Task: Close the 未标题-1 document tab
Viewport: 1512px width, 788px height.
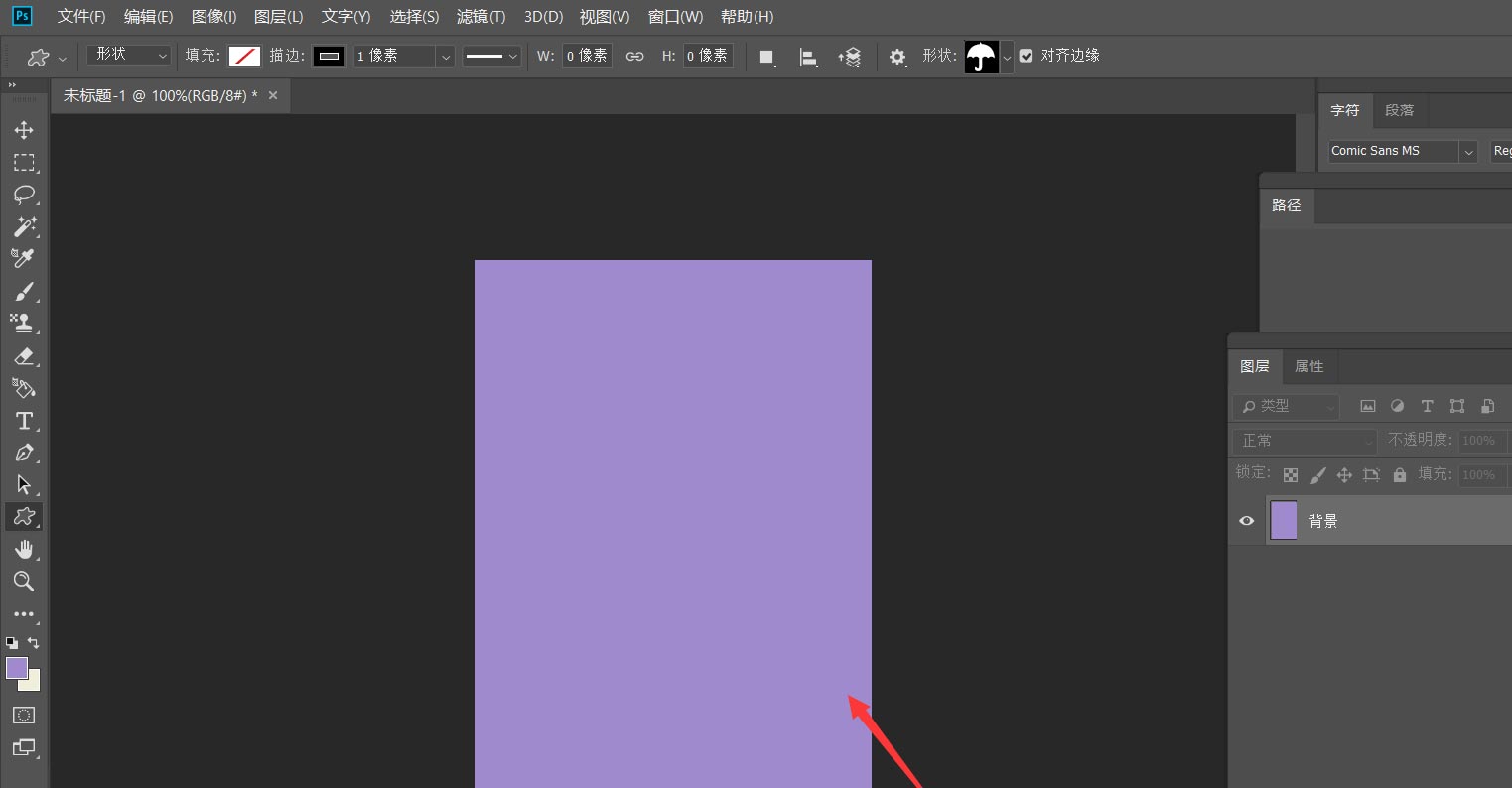Action: point(273,95)
